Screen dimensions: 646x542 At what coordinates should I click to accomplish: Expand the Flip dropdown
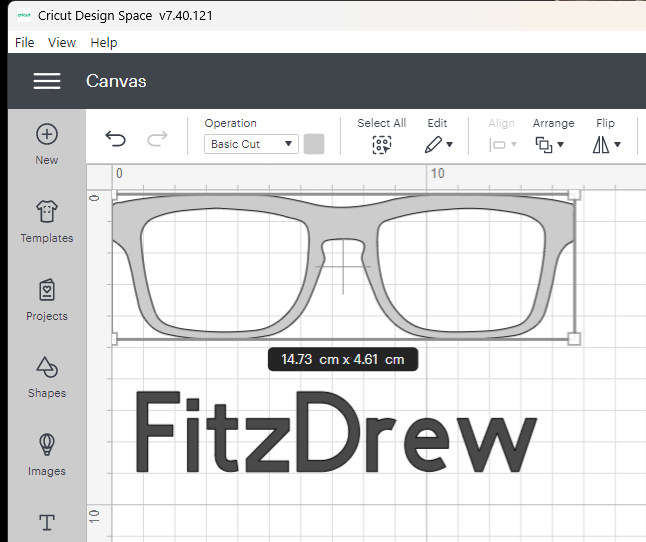click(606, 144)
